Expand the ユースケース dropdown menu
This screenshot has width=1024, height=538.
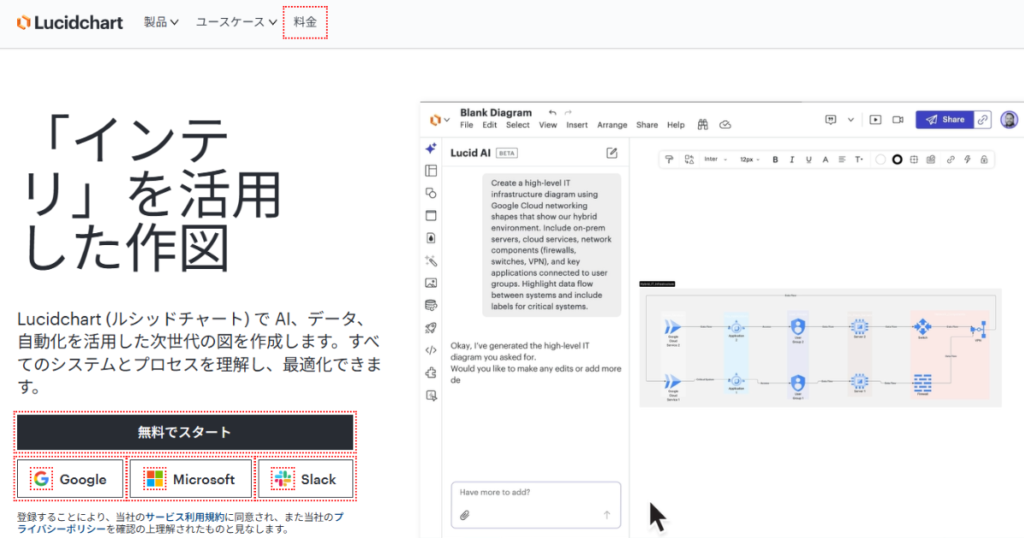point(236,22)
